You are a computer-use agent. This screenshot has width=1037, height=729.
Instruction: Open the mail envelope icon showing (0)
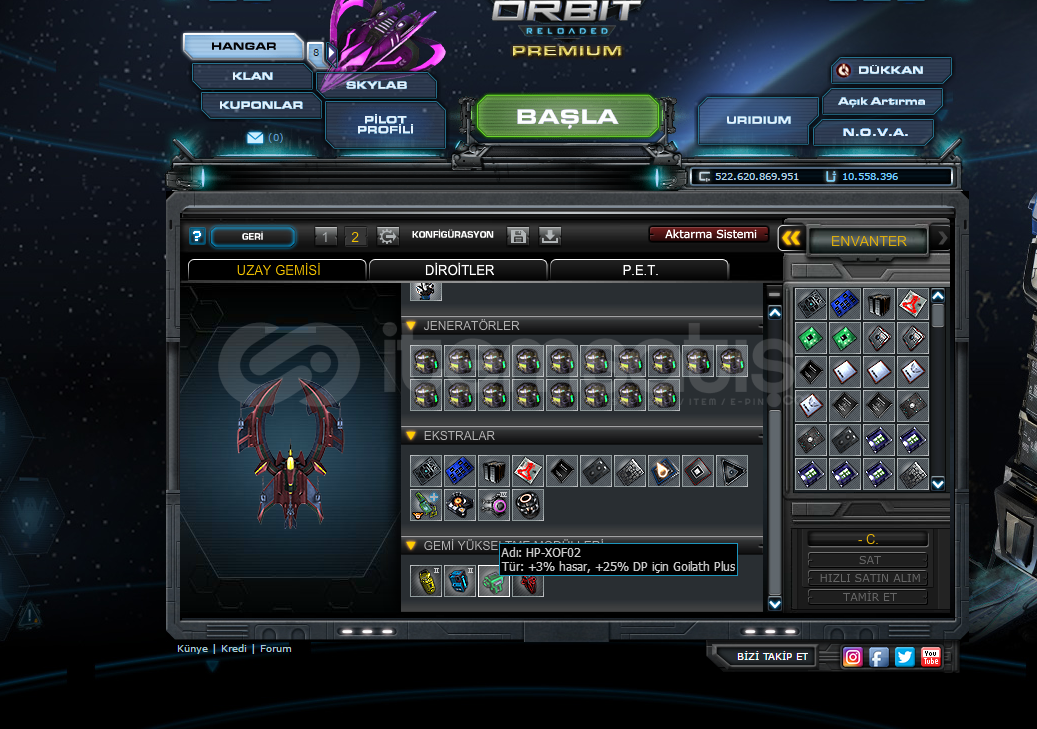click(x=255, y=138)
